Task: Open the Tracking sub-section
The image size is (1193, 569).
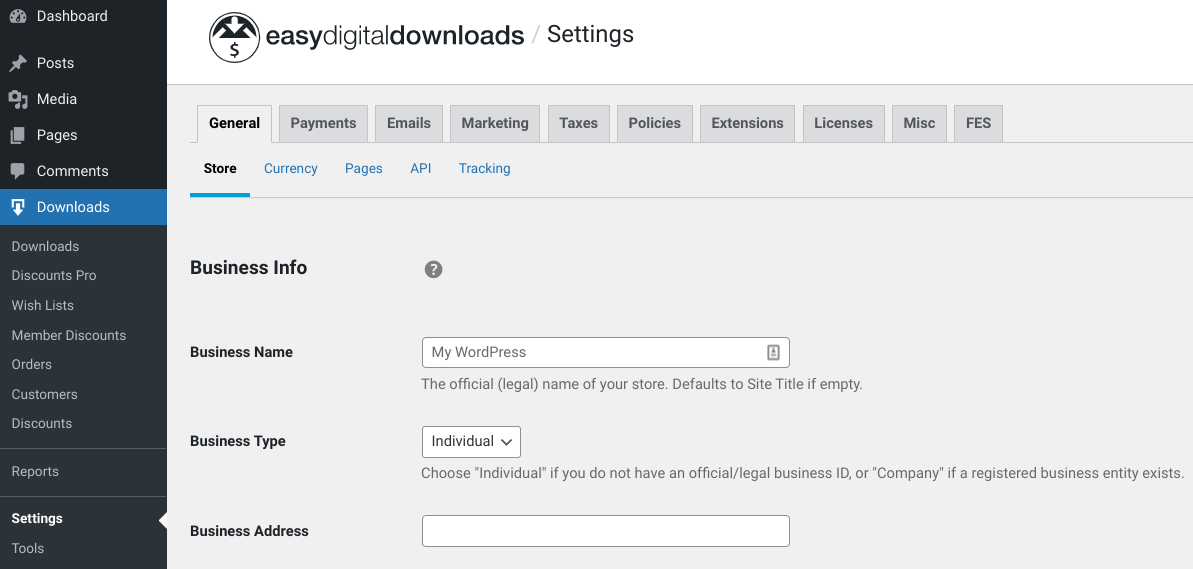Action: [485, 169]
